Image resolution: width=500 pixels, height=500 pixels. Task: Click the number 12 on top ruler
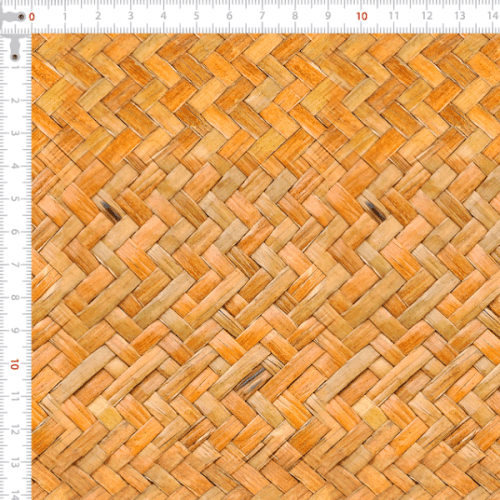pos(427,16)
